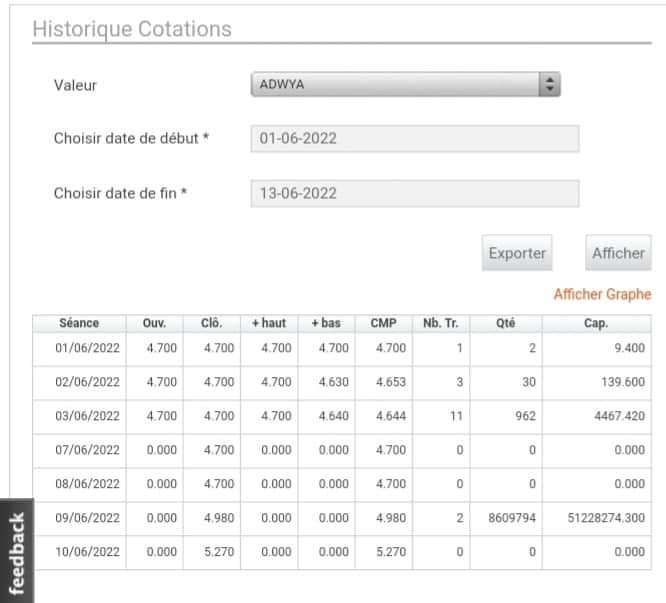Screen dimensions: 666x603
Task: Click the Nb. Tr. column header
Action: point(441,324)
